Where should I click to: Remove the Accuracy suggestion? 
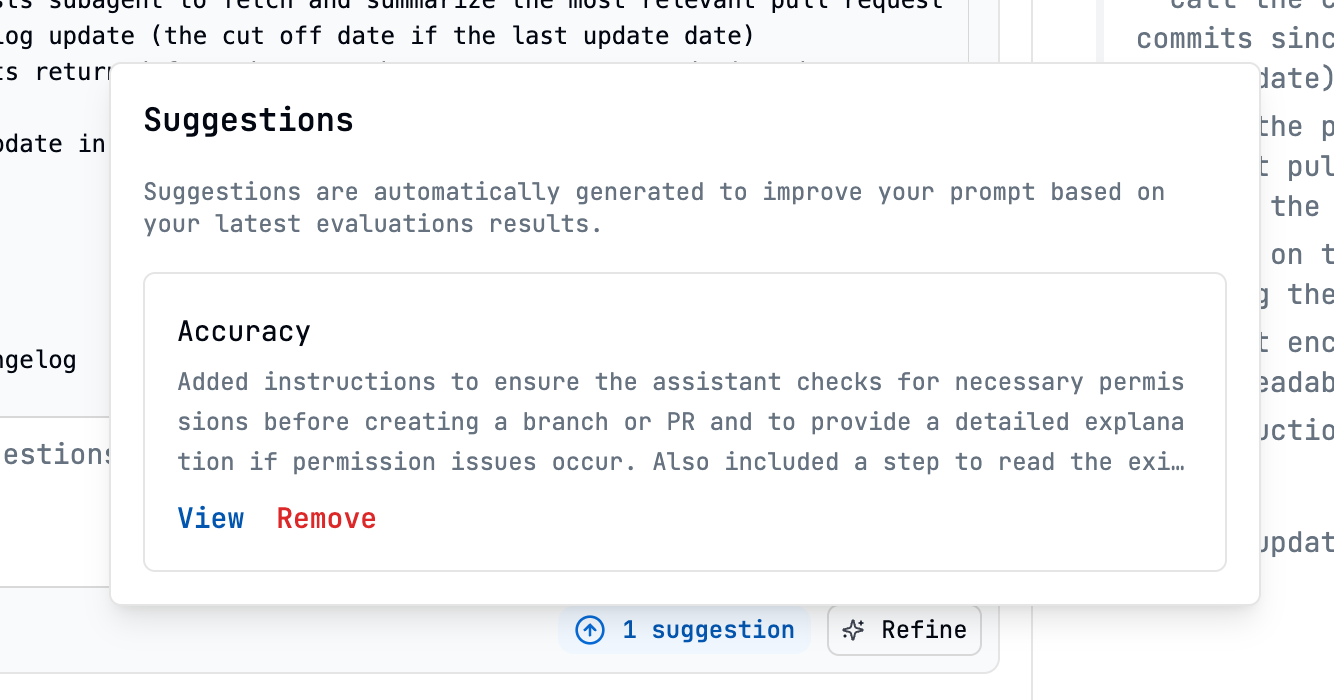(326, 518)
